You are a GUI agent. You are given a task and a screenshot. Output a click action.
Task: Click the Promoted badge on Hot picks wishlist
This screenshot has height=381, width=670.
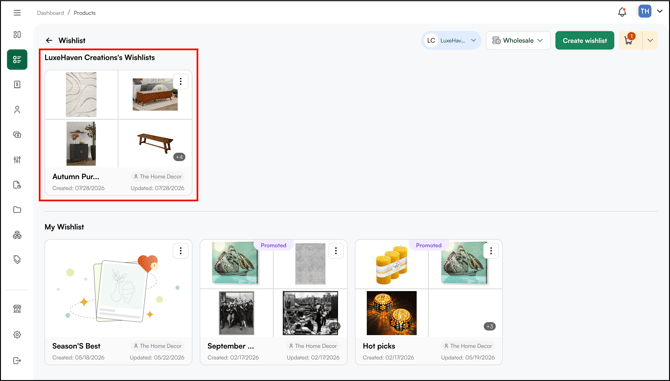429,245
